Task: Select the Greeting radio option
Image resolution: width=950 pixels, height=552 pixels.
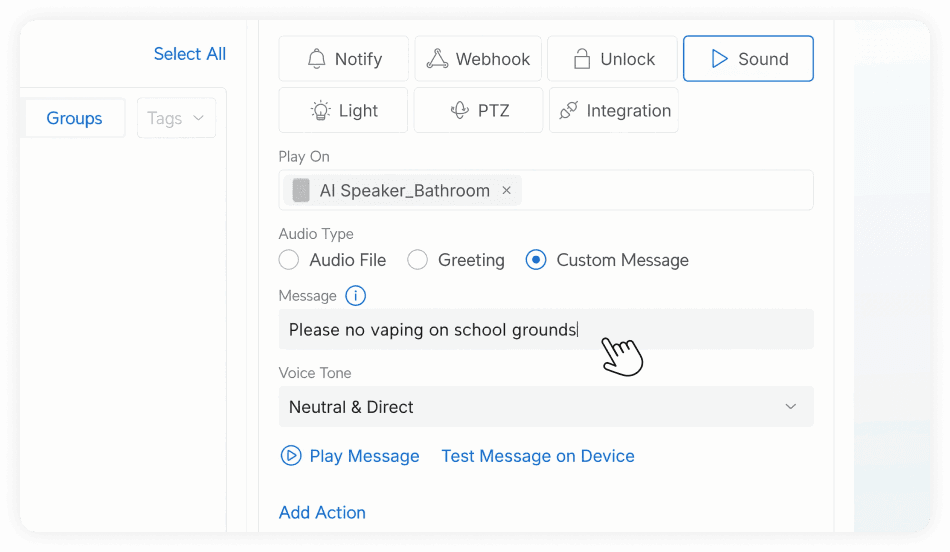Action: [x=417, y=260]
